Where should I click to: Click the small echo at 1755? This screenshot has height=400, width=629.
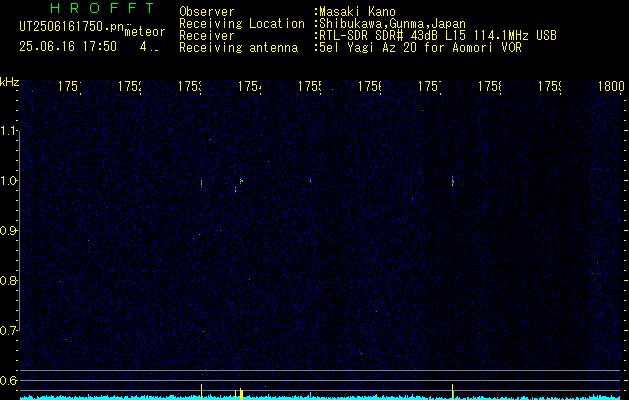(310, 181)
